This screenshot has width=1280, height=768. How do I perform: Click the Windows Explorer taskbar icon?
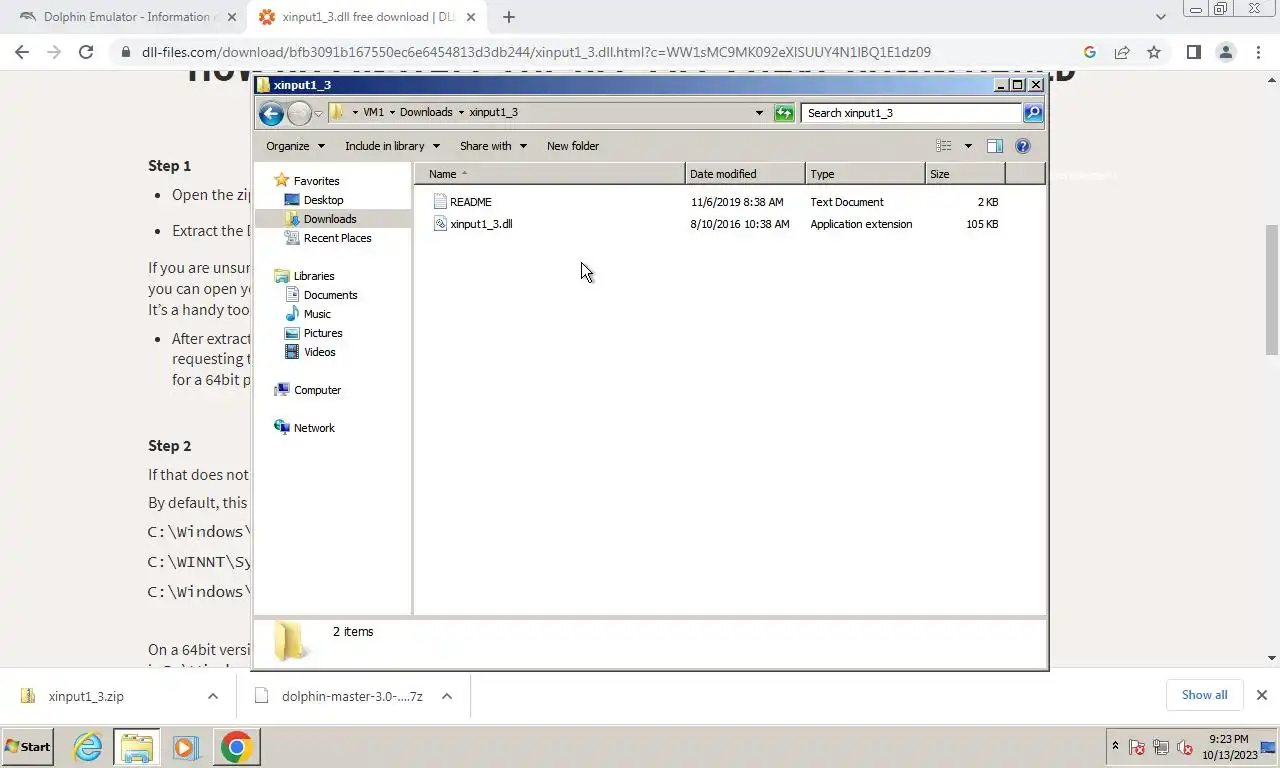tap(137, 747)
